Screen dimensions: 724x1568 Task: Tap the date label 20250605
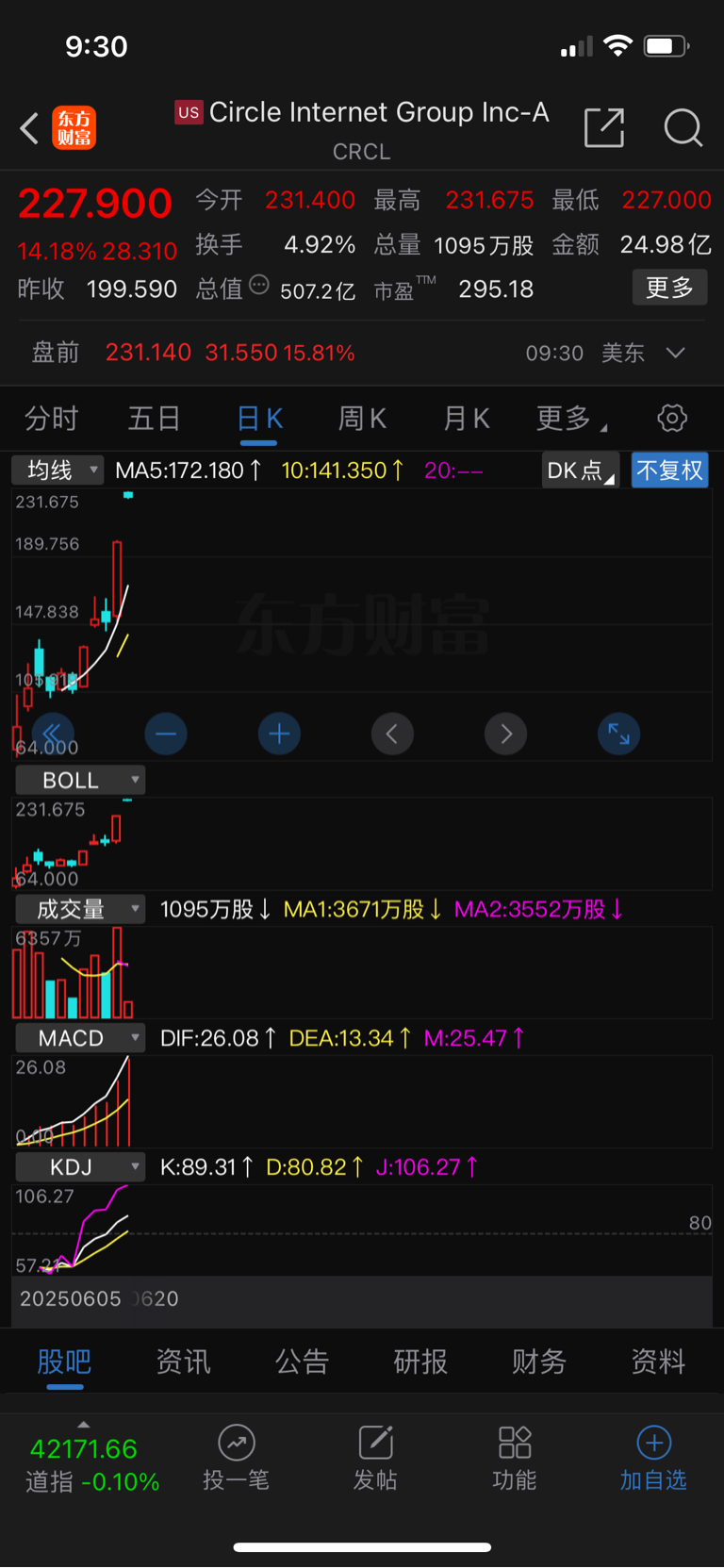coord(71,1298)
